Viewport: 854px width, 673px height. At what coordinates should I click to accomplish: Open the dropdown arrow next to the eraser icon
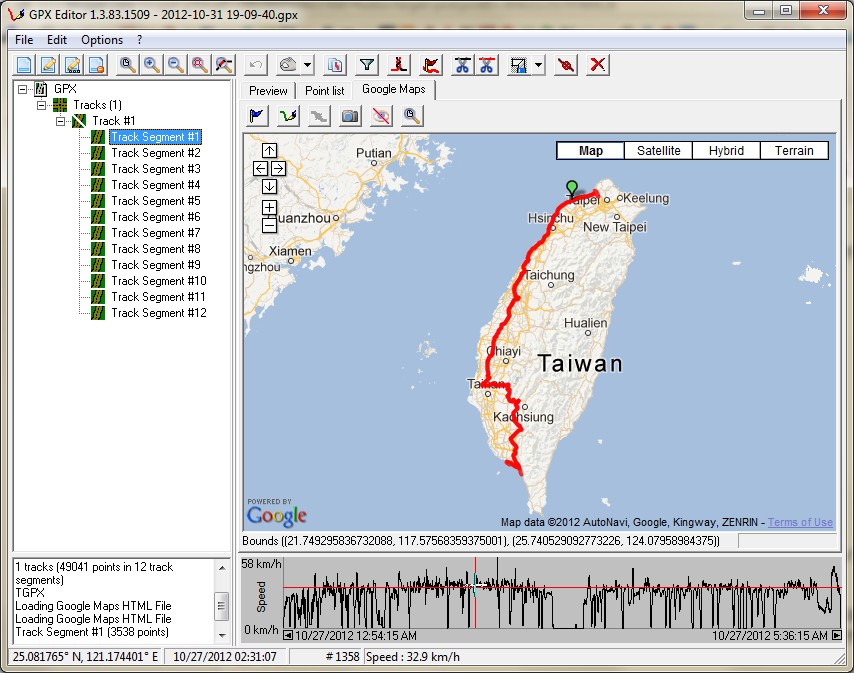point(308,64)
